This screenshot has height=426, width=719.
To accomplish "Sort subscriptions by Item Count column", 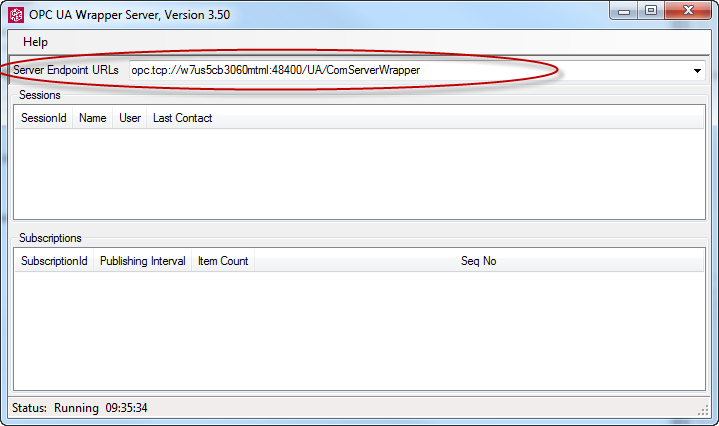I will coord(223,261).
